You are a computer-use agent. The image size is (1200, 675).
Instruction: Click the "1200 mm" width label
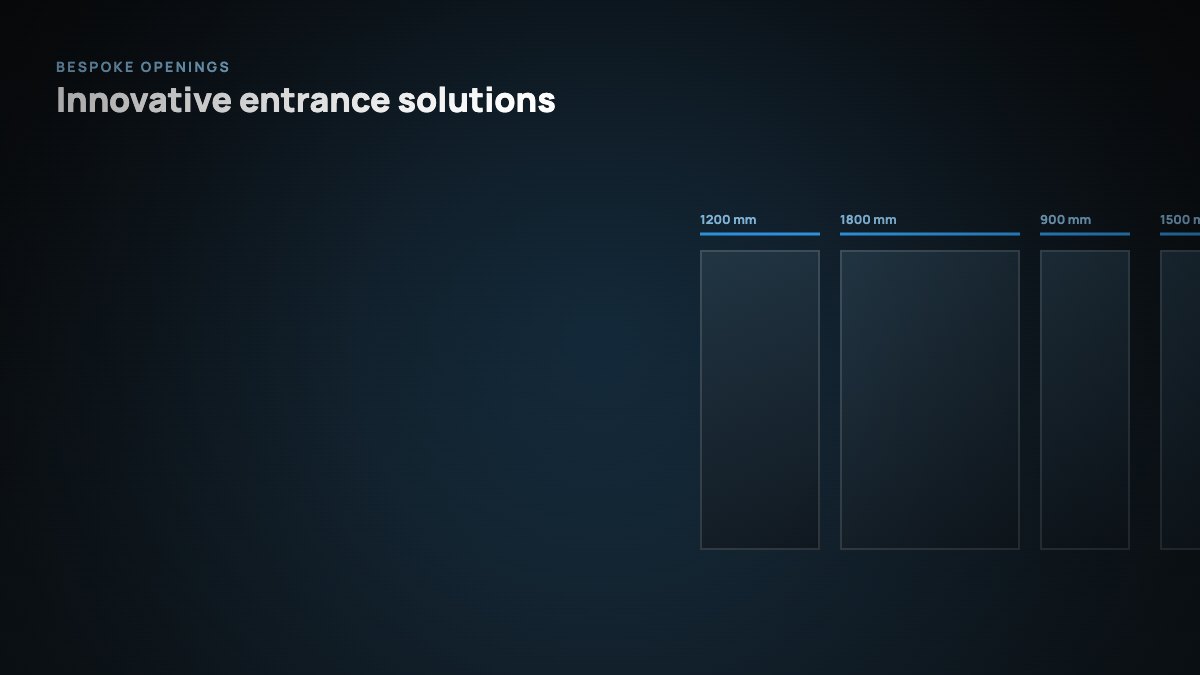click(728, 220)
